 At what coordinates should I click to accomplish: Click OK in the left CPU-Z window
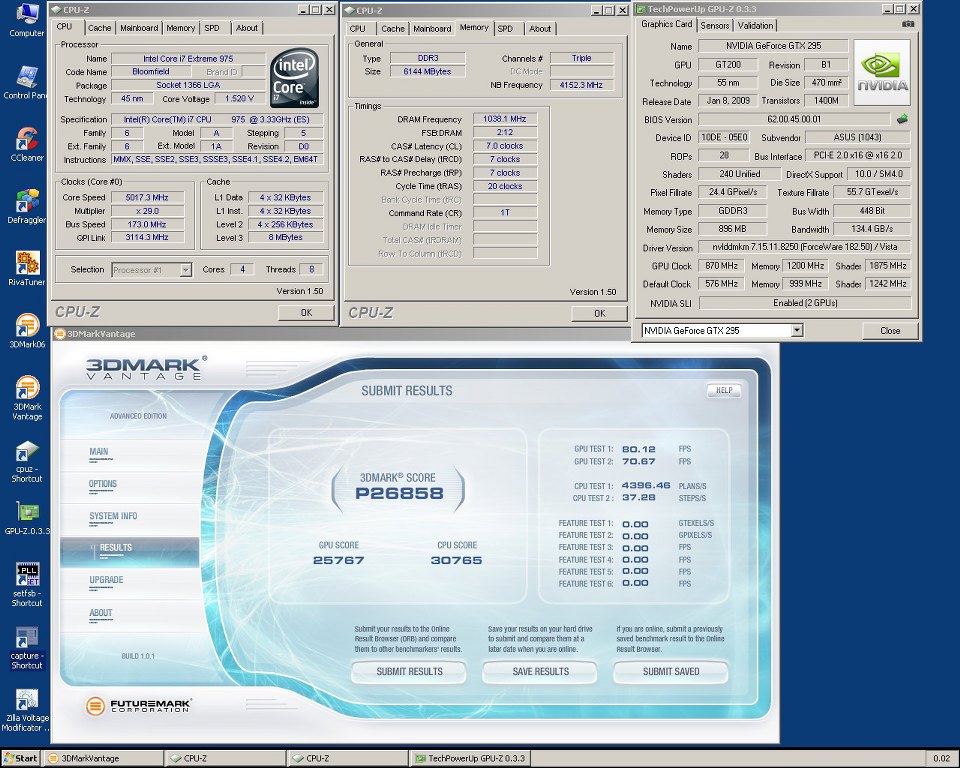click(306, 313)
